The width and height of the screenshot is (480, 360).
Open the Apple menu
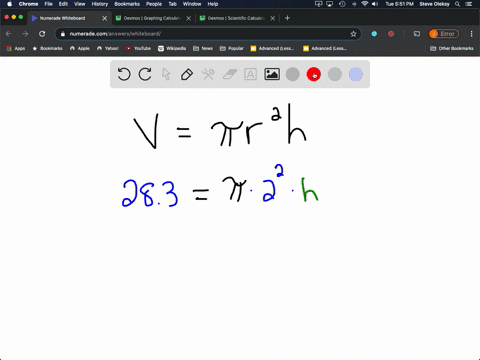[9, 4]
